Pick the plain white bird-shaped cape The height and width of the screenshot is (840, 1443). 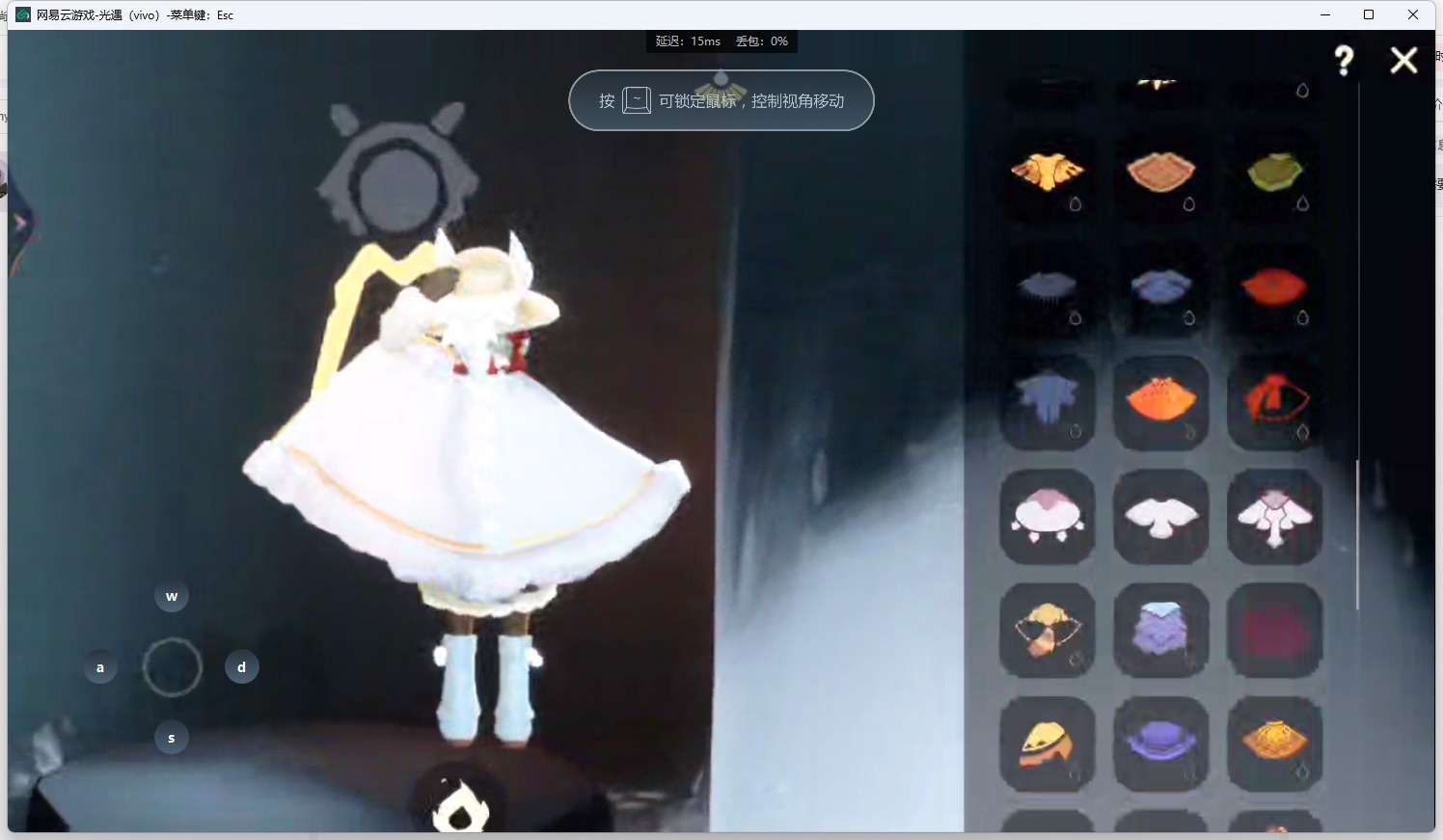pos(1161,516)
